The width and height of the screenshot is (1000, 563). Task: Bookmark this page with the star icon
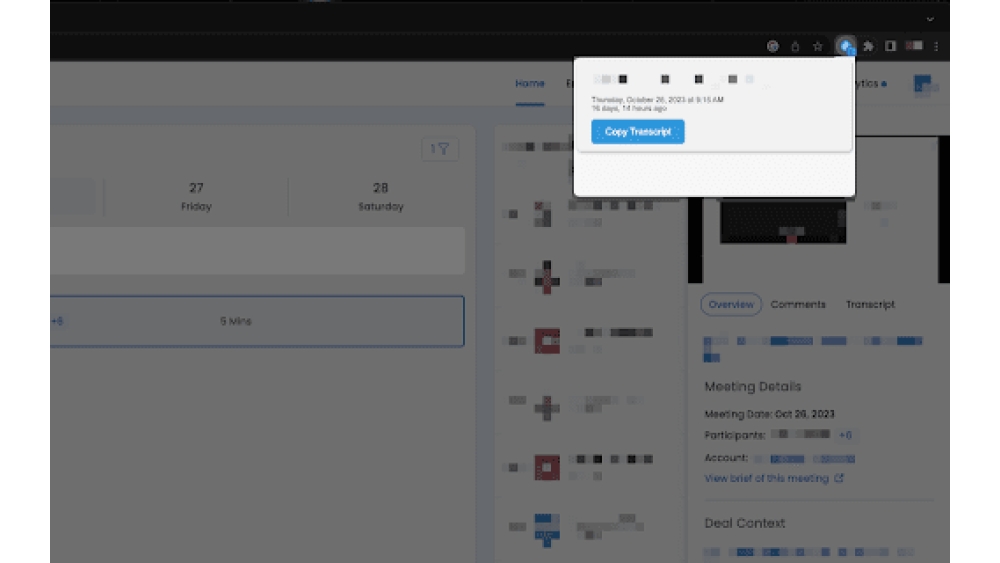click(x=818, y=46)
